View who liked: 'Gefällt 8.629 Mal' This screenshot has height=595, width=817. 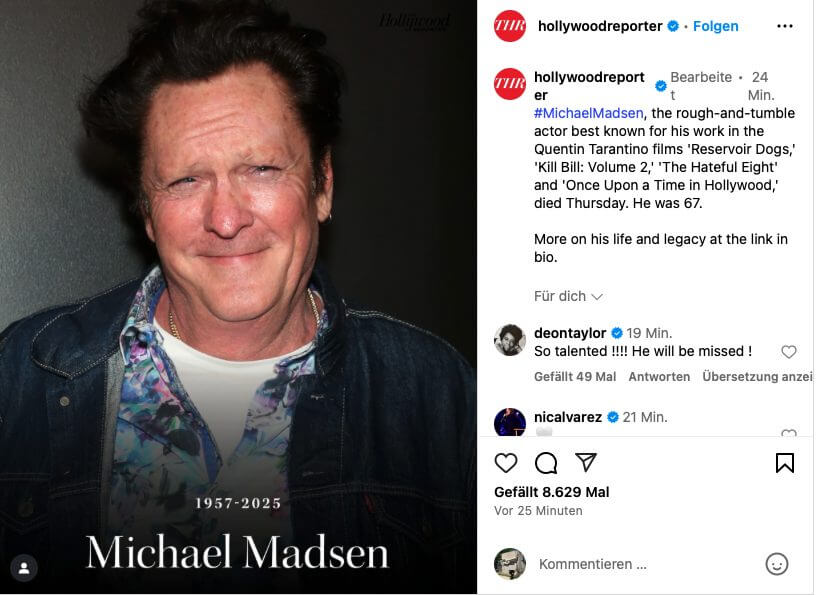point(552,492)
